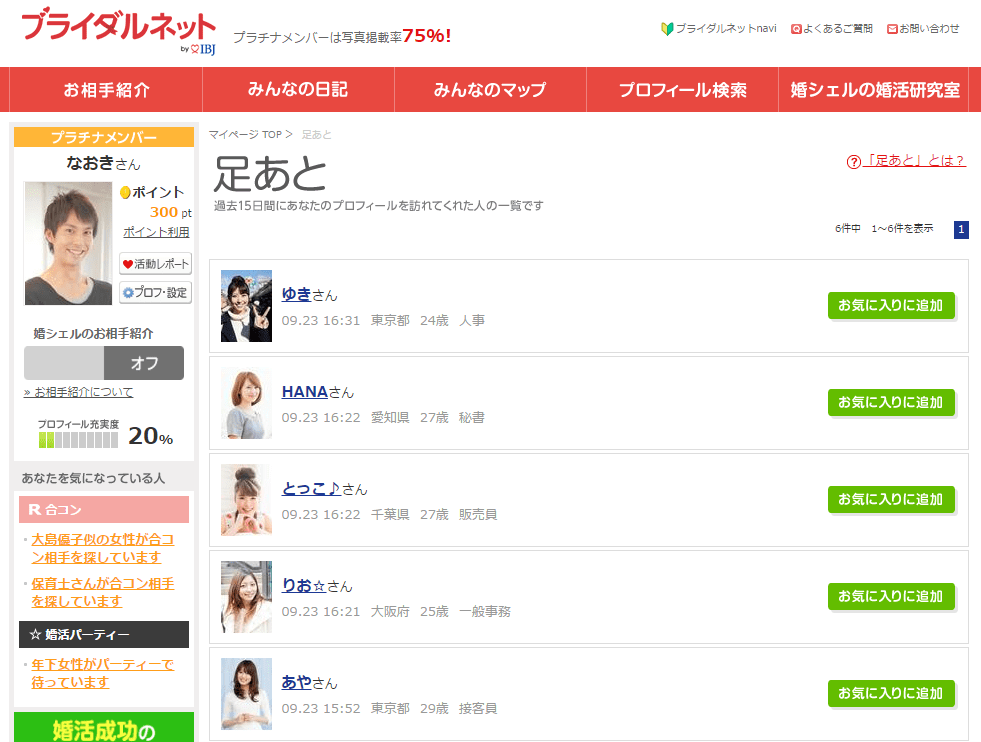Click ポイント利用 link
The image size is (981, 742).
pyautogui.click(x=156, y=232)
